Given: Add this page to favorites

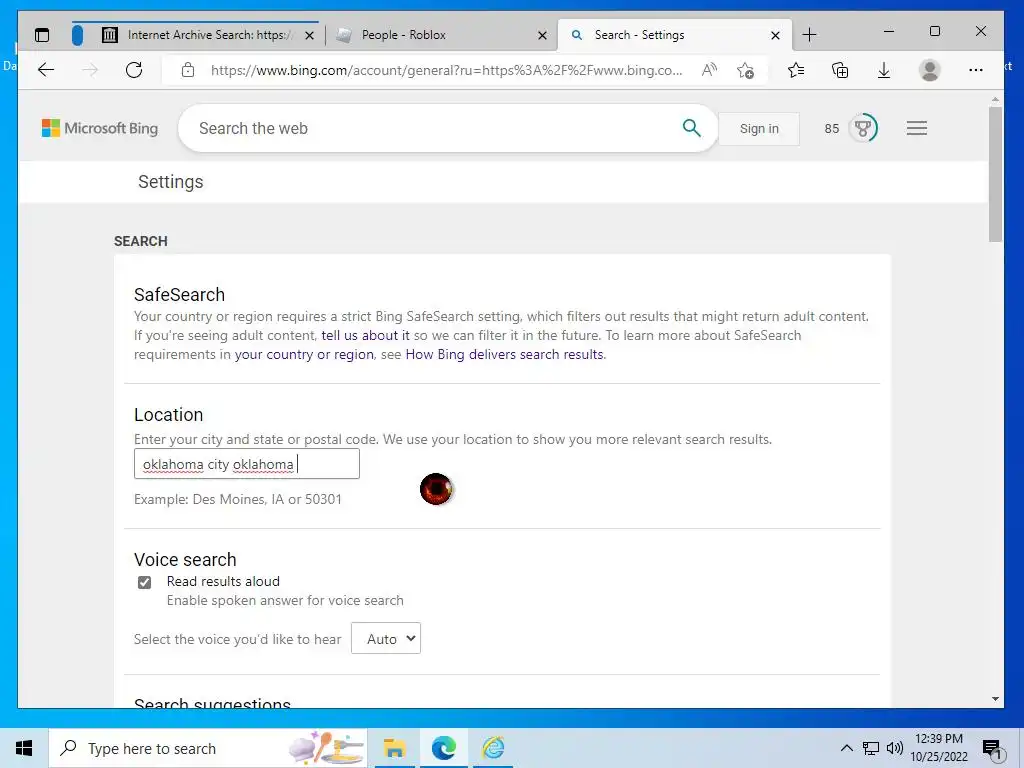Looking at the screenshot, I should [x=745, y=70].
